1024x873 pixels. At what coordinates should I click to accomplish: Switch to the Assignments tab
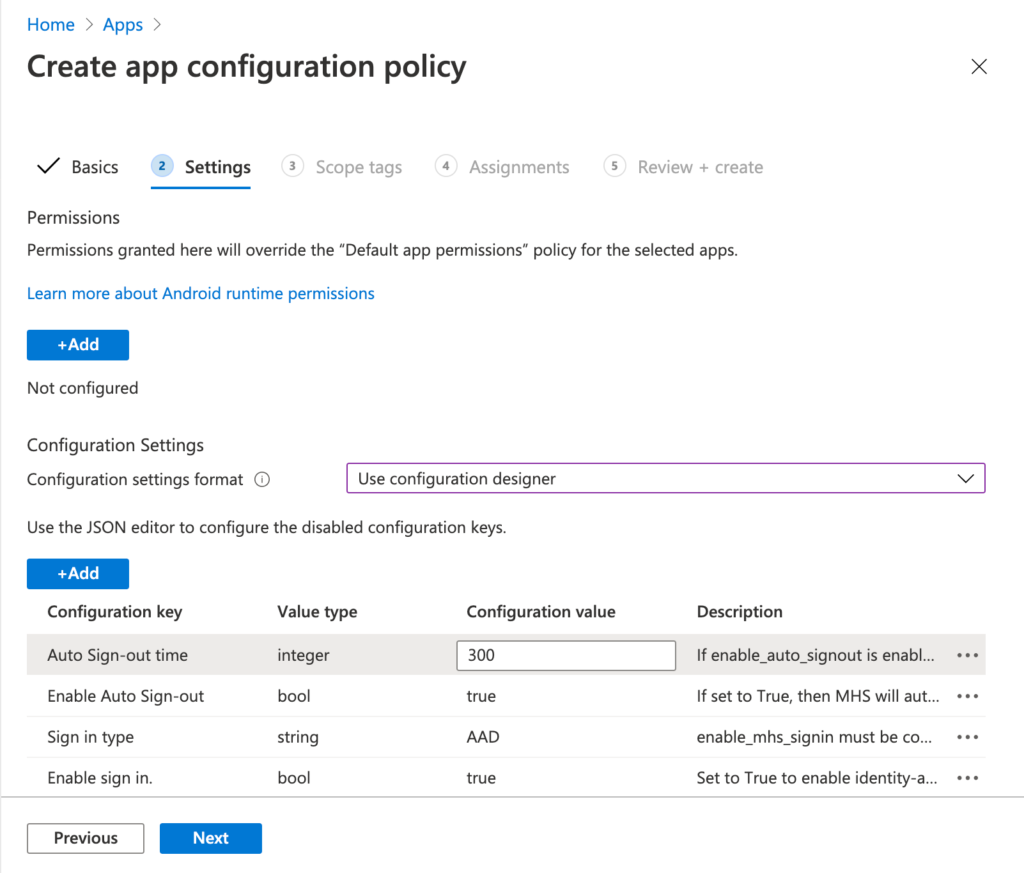518,167
